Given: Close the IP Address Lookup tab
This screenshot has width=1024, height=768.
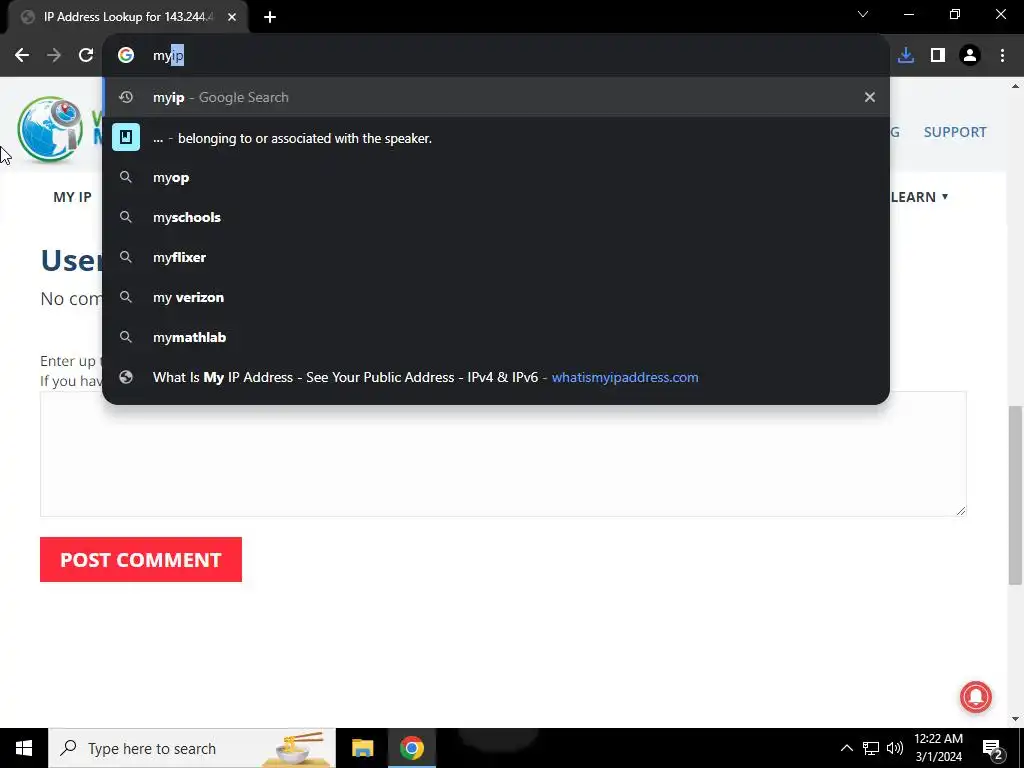Looking at the screenshot, I should (232, 17).
